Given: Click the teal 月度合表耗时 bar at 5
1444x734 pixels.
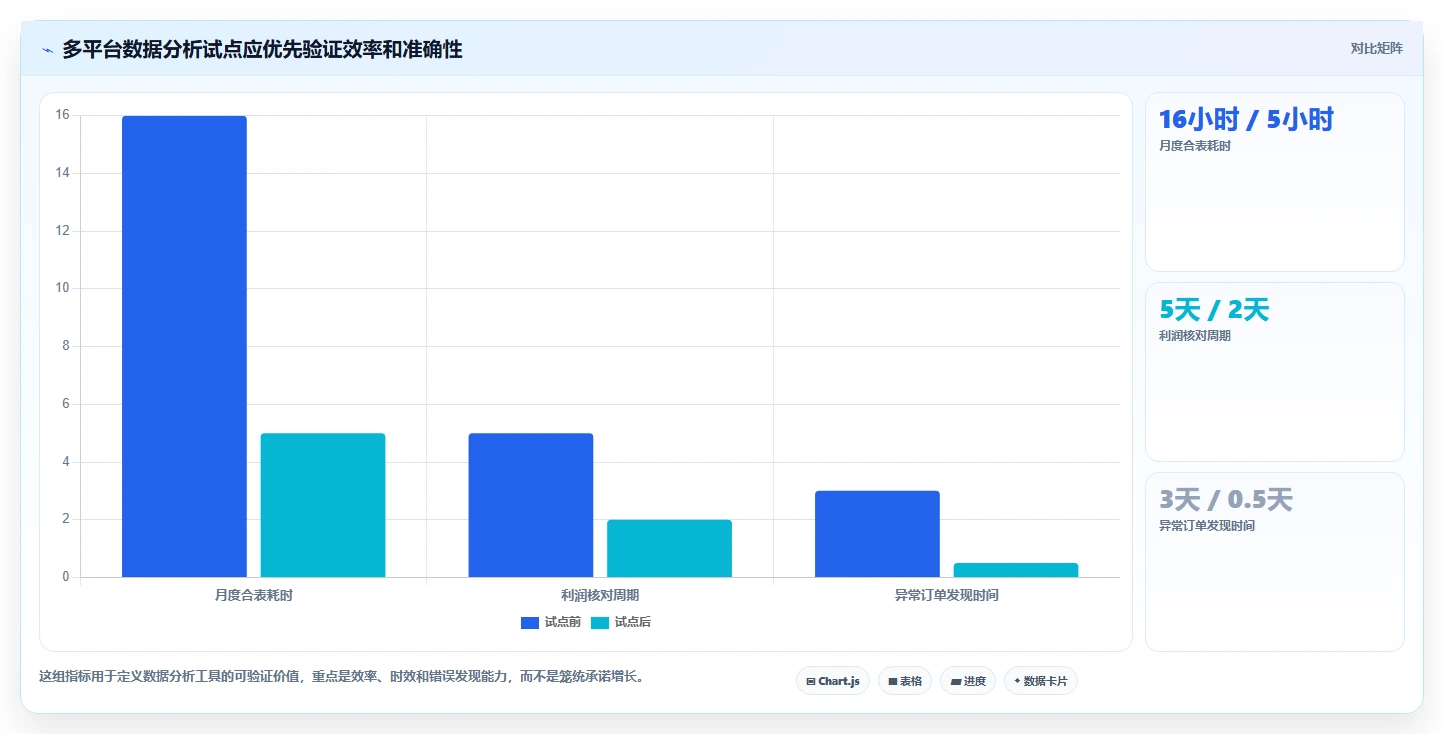Looking at the screenshot, I should 323,505.
